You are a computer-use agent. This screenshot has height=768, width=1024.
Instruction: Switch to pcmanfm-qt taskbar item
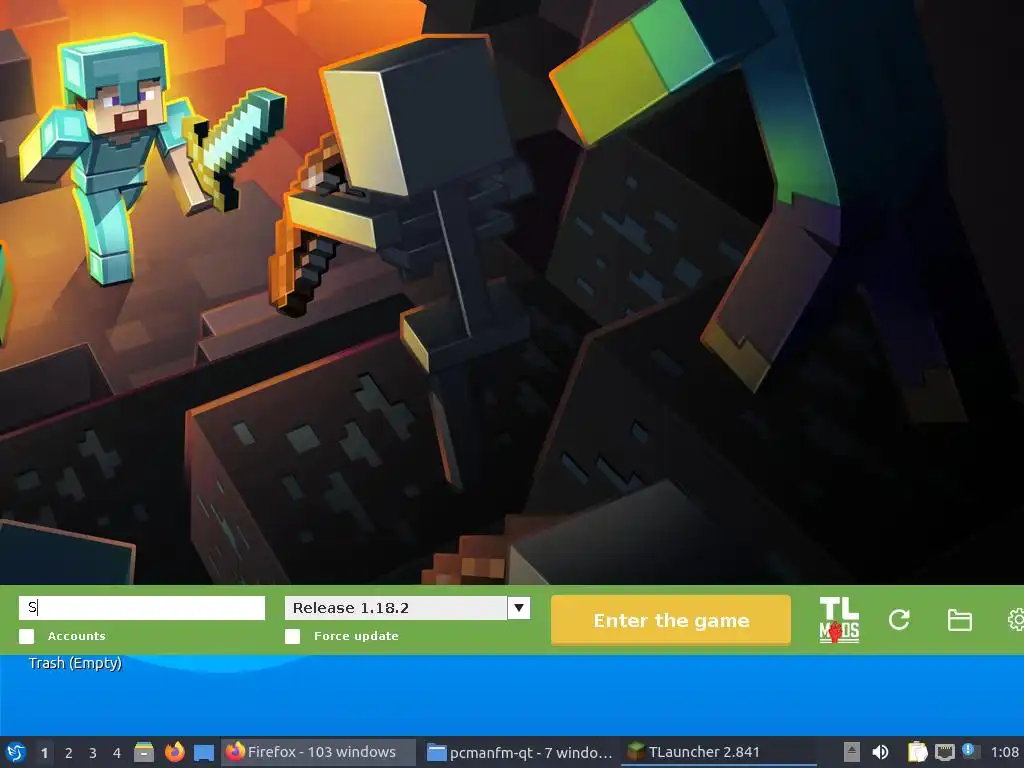(x=519, y=752)
